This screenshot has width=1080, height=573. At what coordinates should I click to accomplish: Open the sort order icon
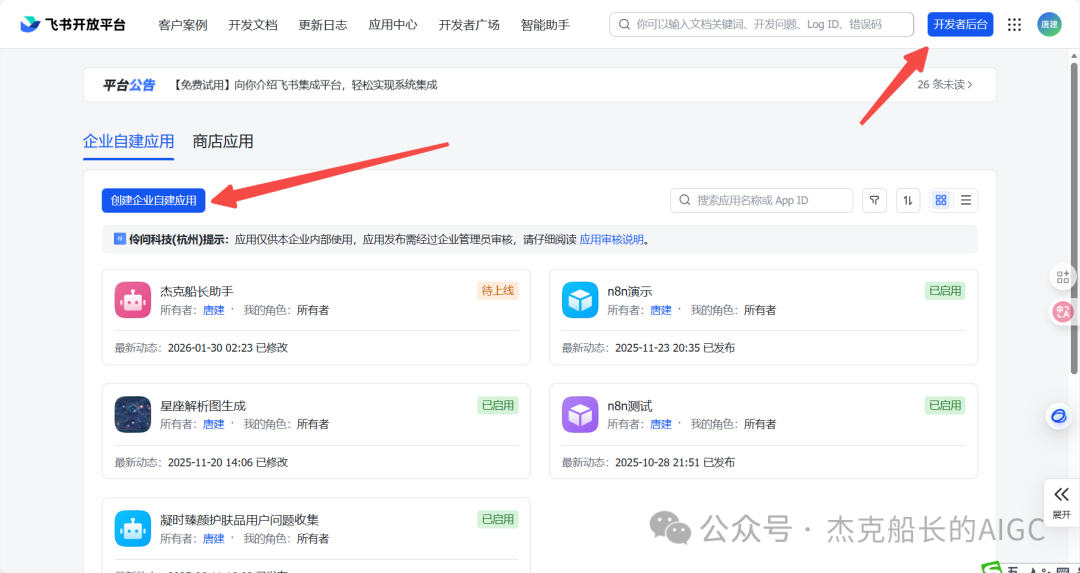point(908,200)
